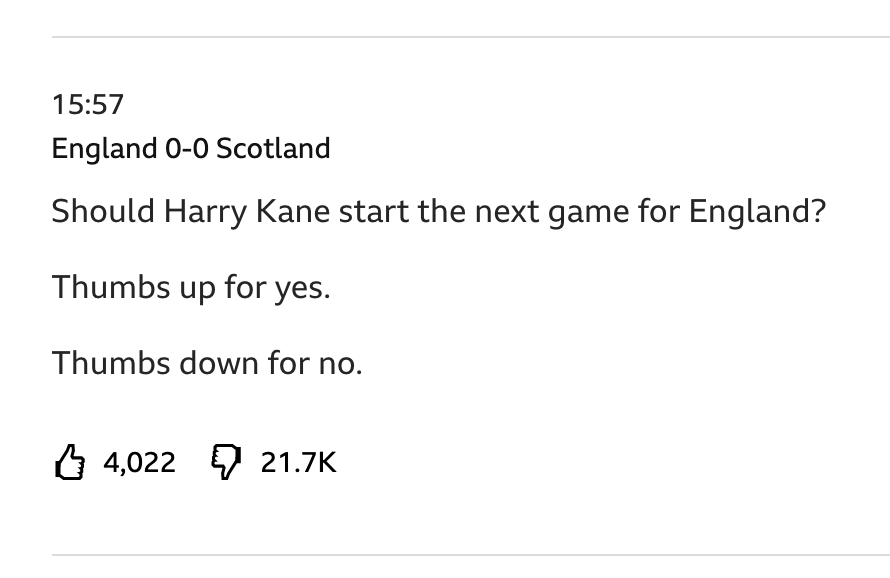Click the word England in the score heading
The image size is (890, 578).
[x=104, y=149]
